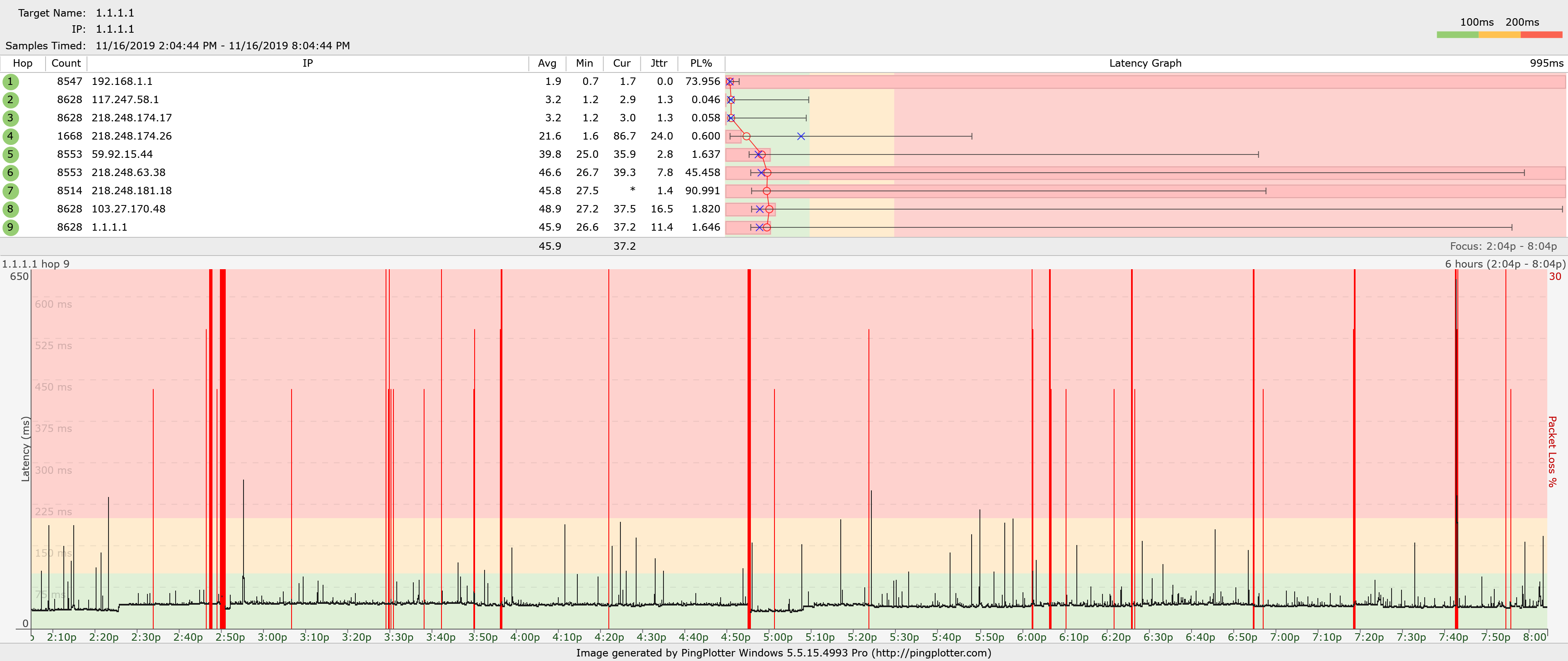
Task: Click the blue X latency marker for hop 5
Action: [x=758, y=154]
